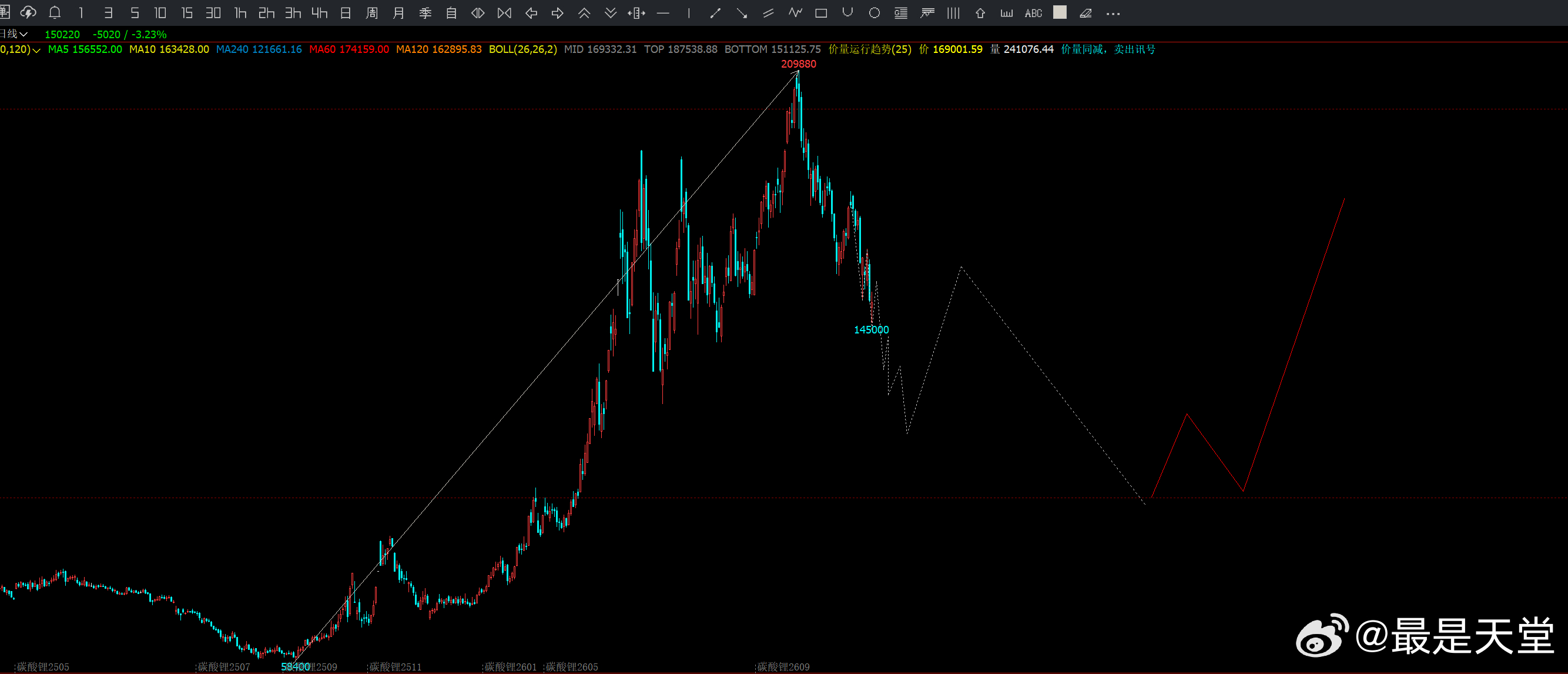Screen dimensions: 1568x674
Task: Select the custom (自) period
Action: click(x=451, y=13)
